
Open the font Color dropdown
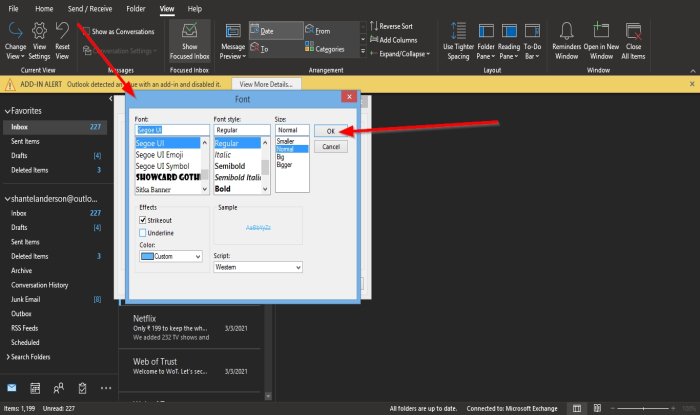[x=169, y=257]
